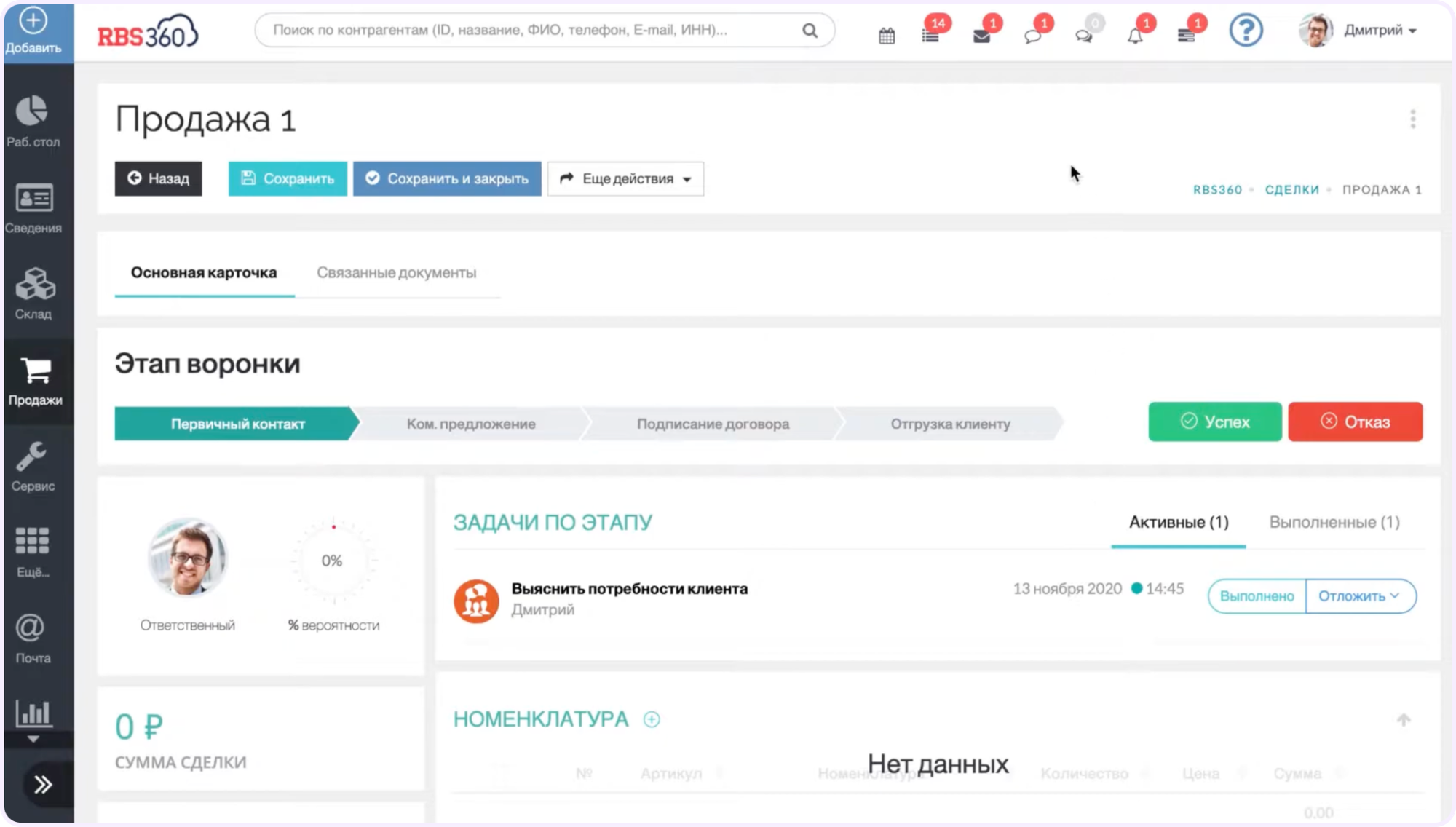Expand sidebar with double chevron

click(x=42, y=784)
